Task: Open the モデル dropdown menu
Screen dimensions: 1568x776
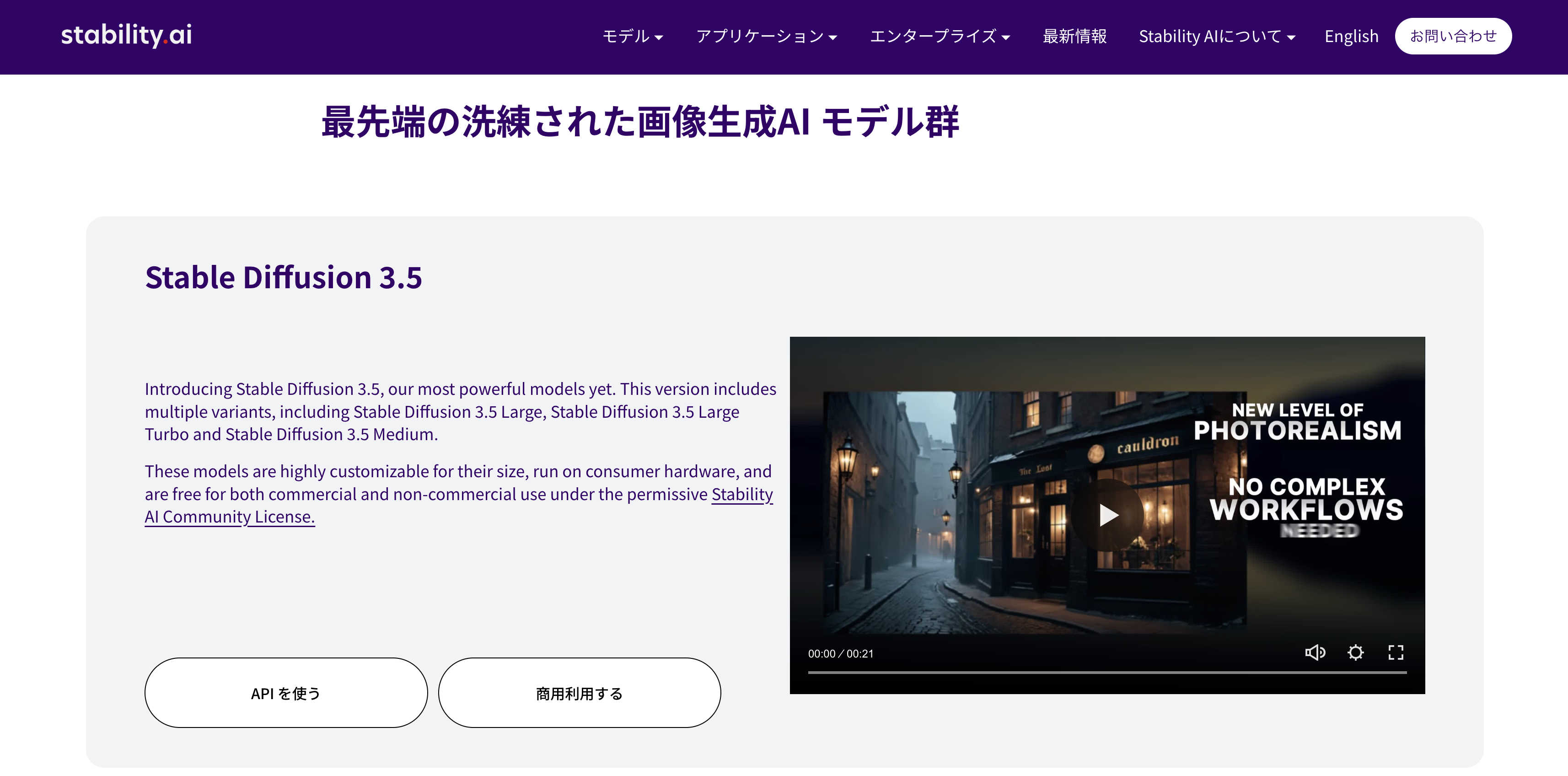Action: [x=633, y=37]
